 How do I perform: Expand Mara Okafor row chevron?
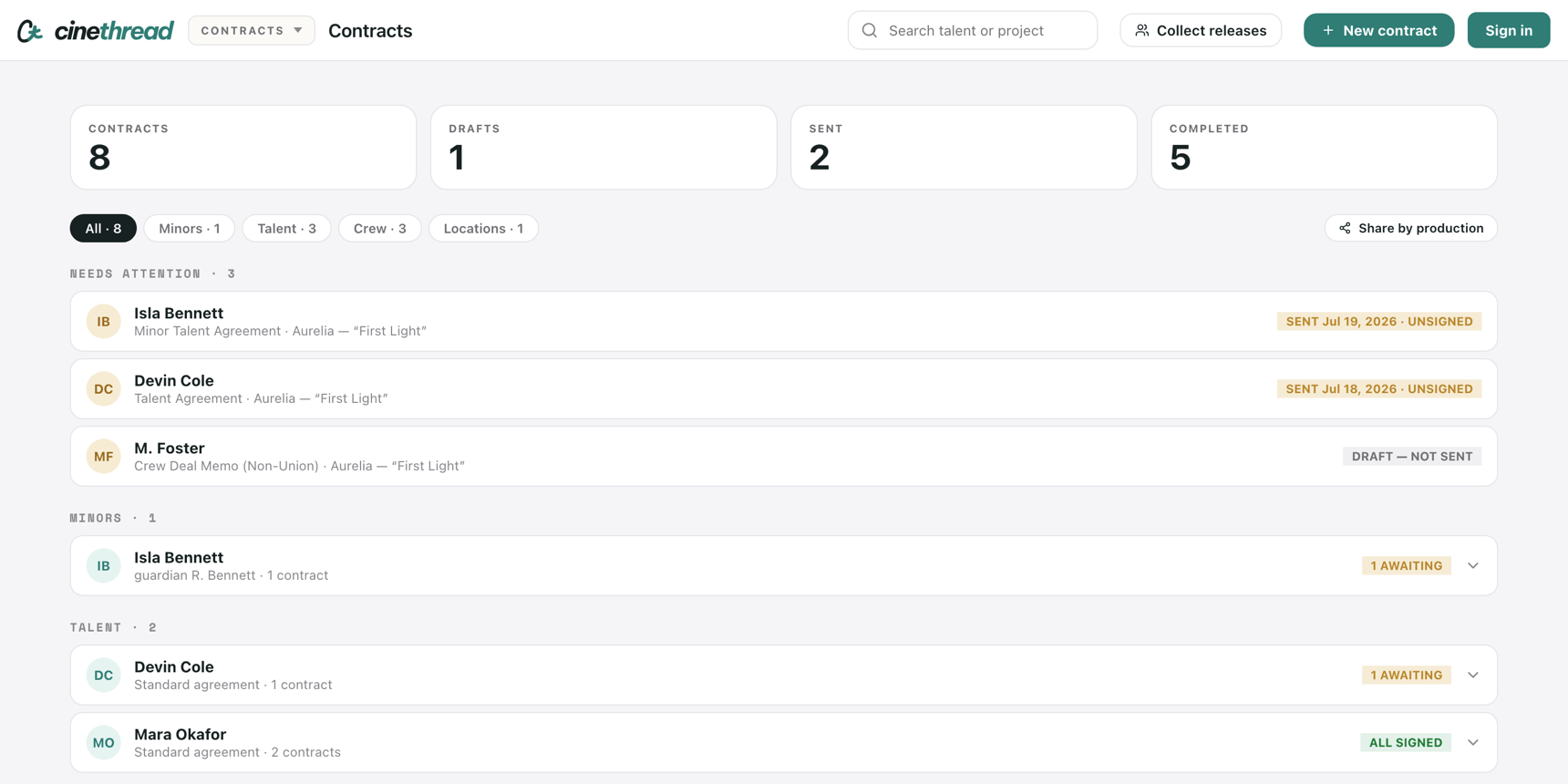[1473, 743]
